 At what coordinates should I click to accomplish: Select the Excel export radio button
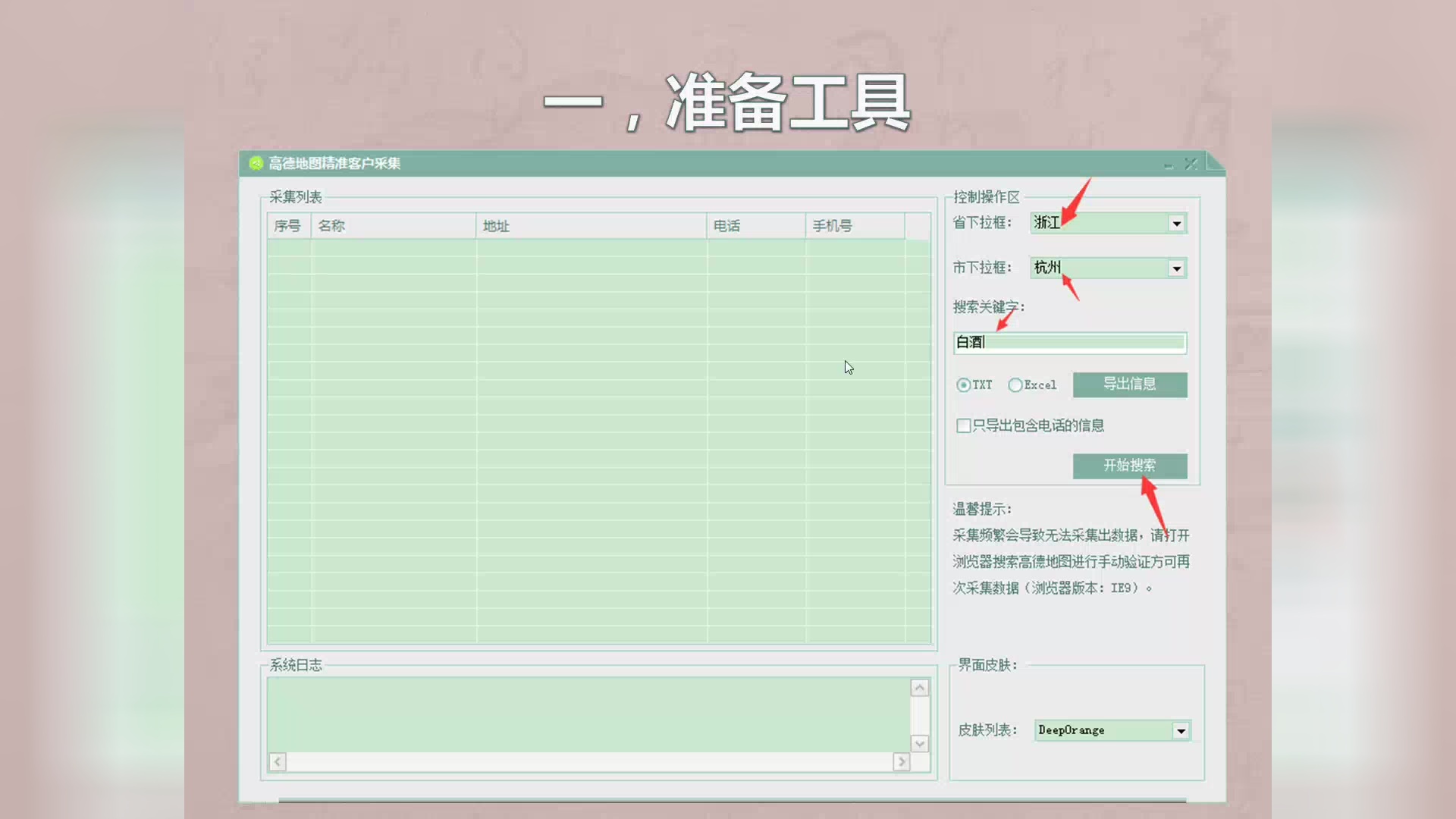pyautogui.click(x=1015, y=385)
